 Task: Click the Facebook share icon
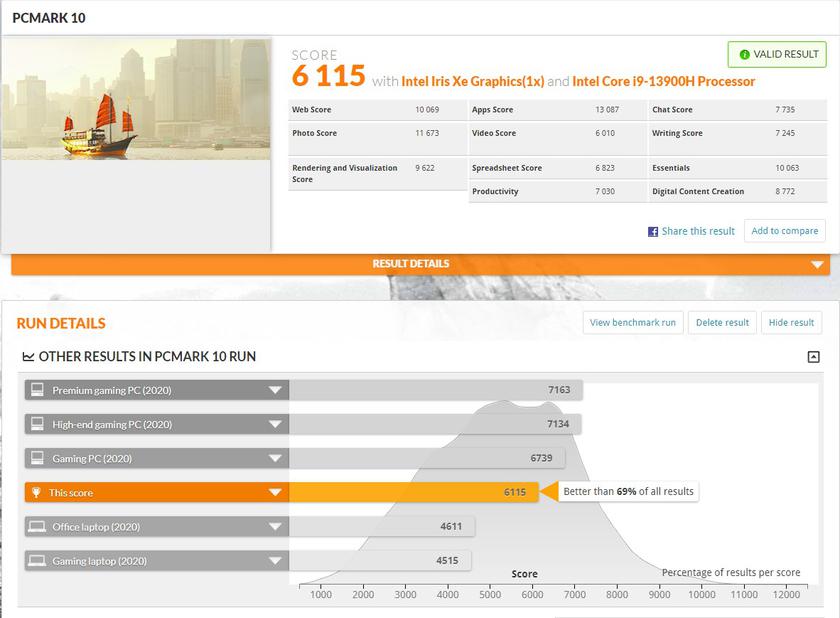653,231
